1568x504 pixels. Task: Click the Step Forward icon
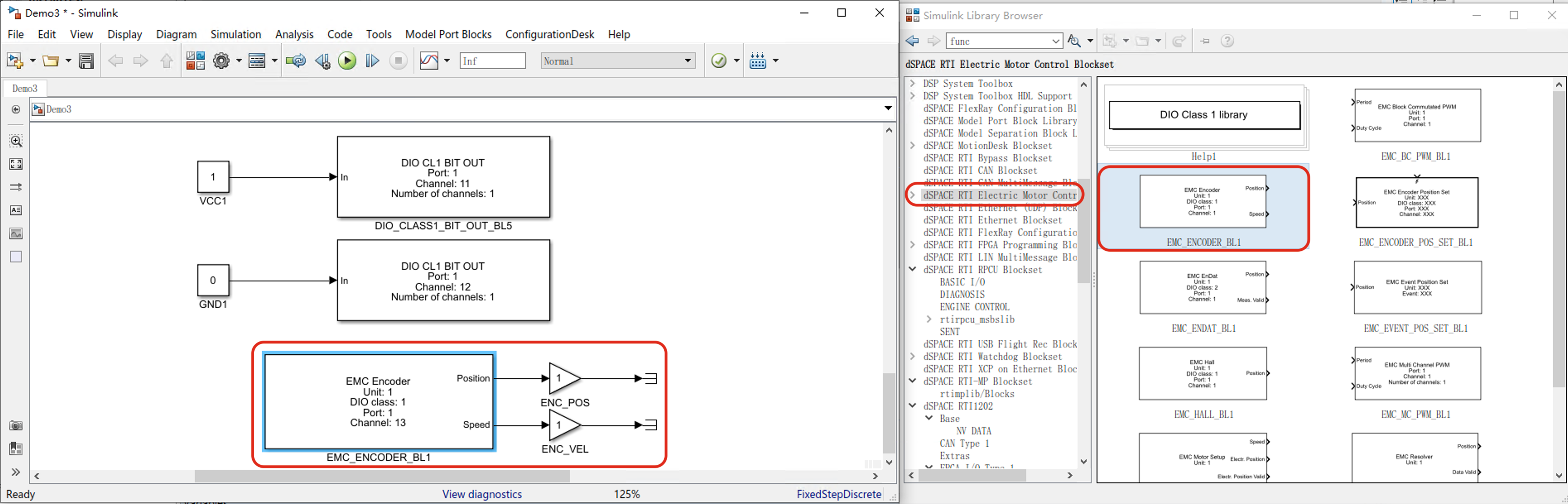(x=372, y=61)
